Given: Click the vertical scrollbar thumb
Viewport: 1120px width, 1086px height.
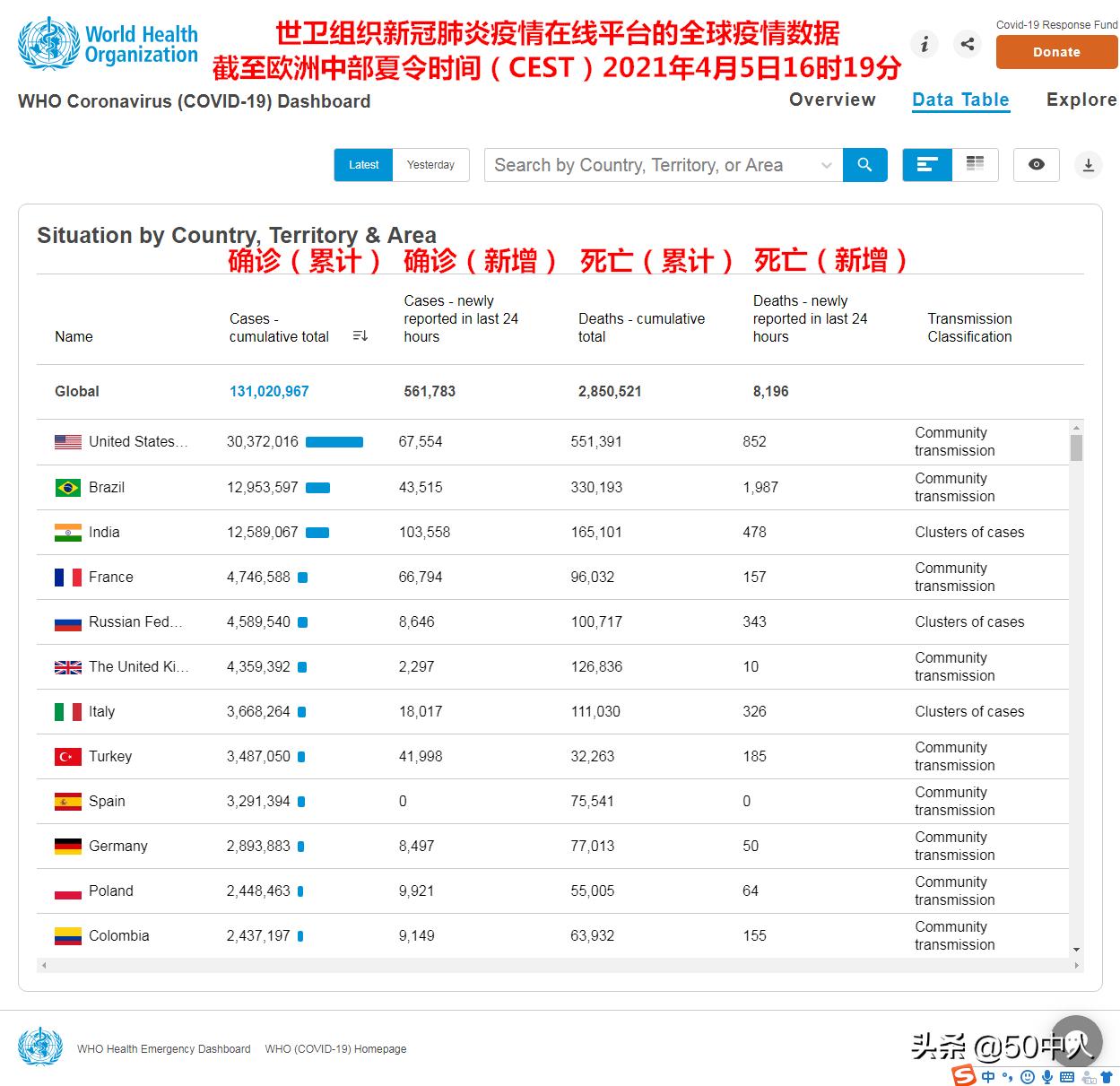Looking at the screenshot, I should point(1076,447).
